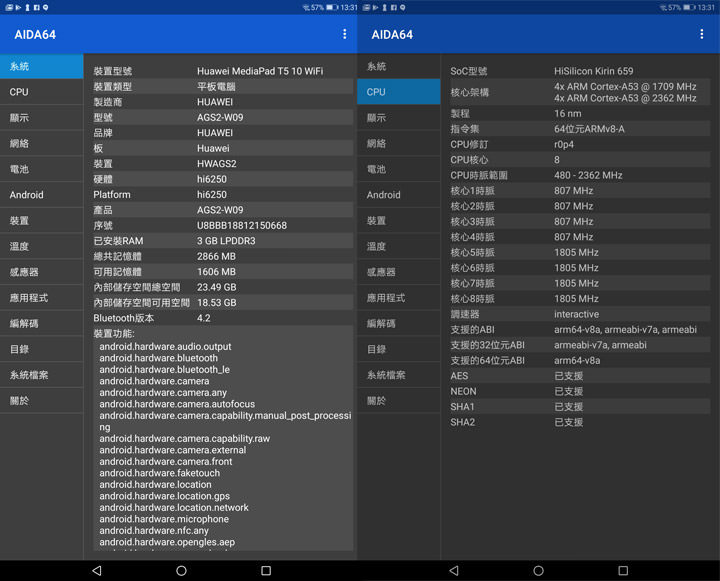Open 裝置 section in right sidebar
This screenshot has height=581, width=720.
(399, 220)
